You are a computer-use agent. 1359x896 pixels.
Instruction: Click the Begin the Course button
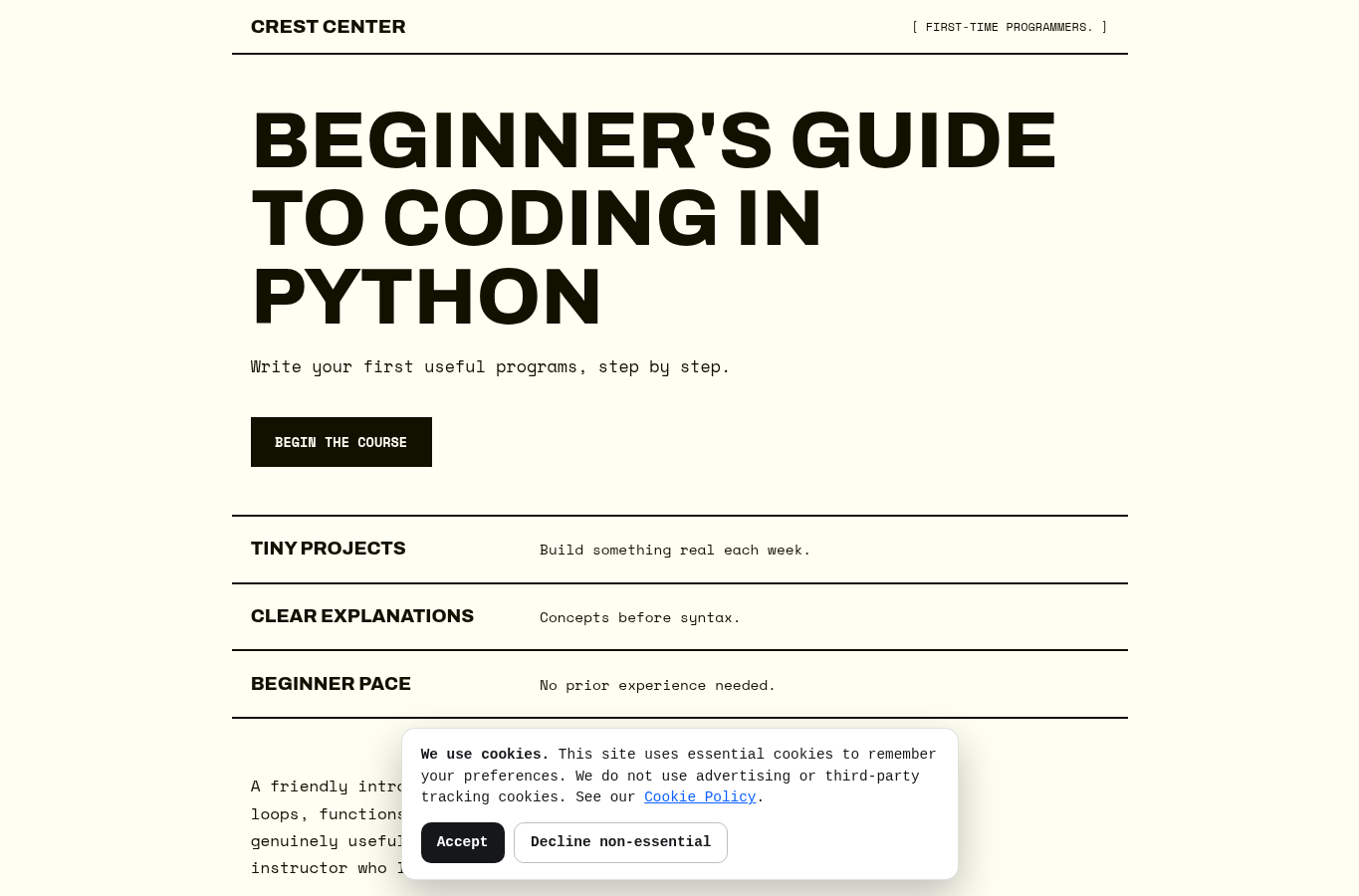341,442
